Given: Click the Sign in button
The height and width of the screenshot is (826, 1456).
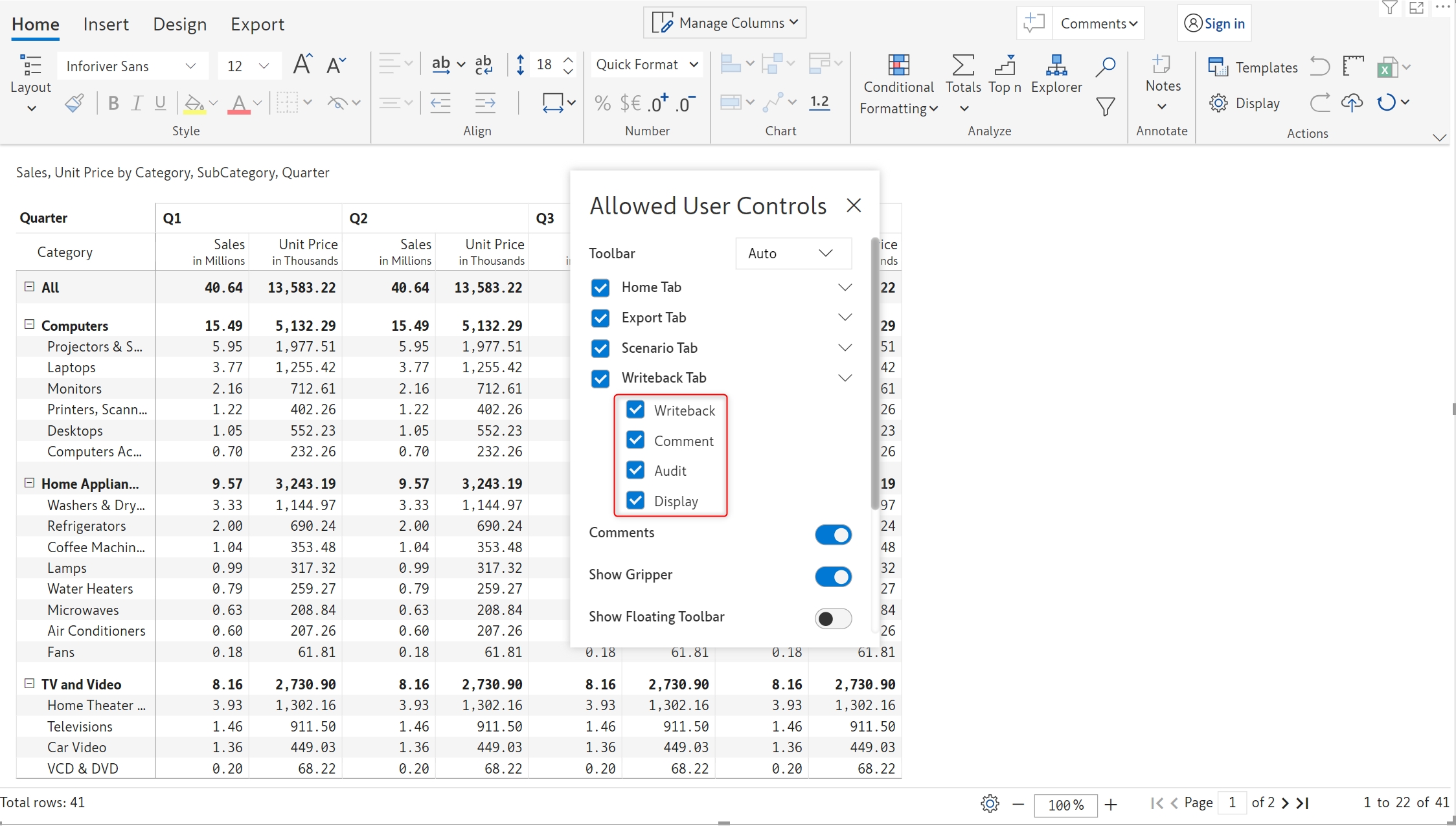Looking at the screenshot, I should tap(1214, 24).
